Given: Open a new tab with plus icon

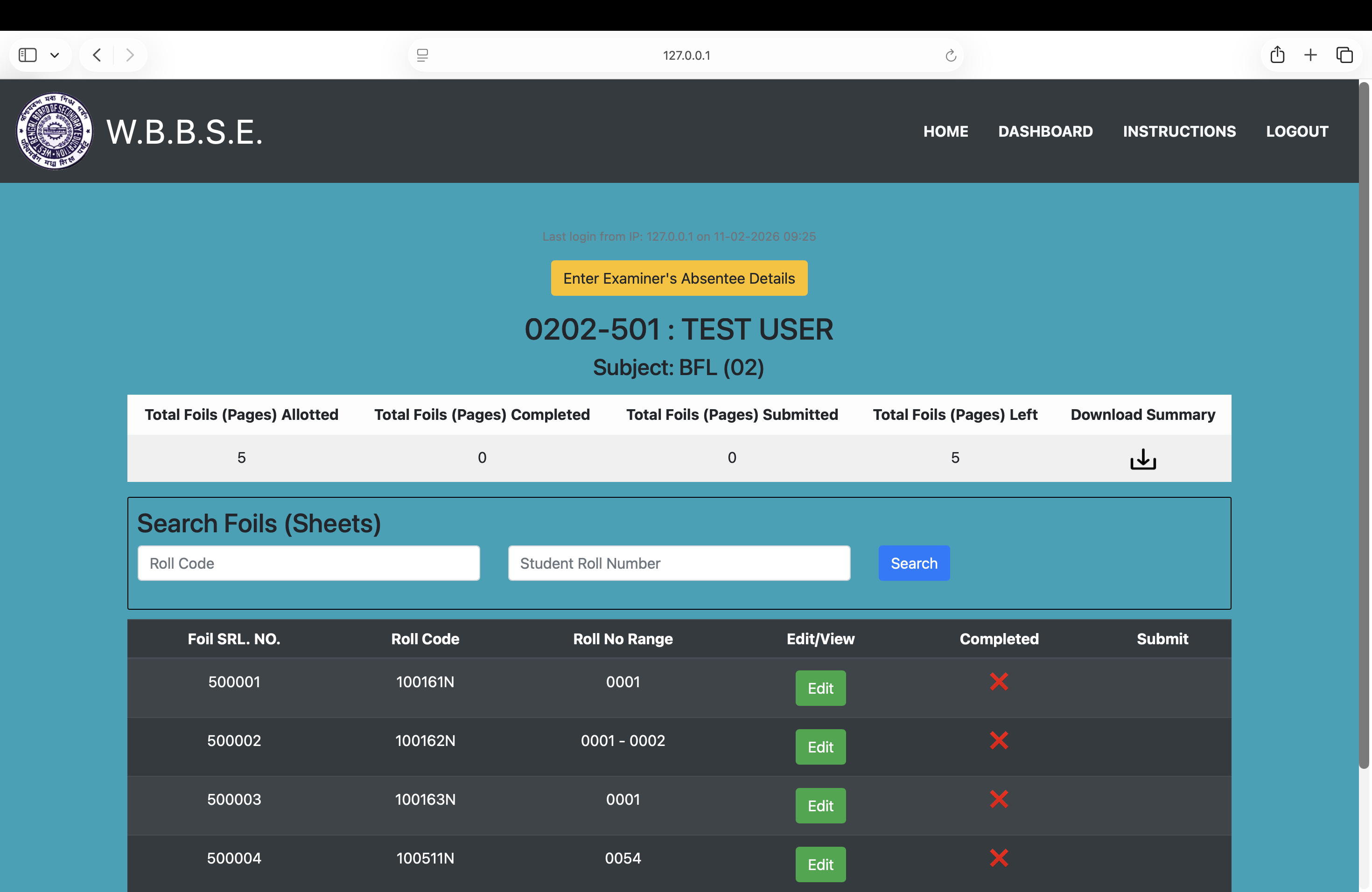Looking at the screenshot, I should click(1310, 56).
